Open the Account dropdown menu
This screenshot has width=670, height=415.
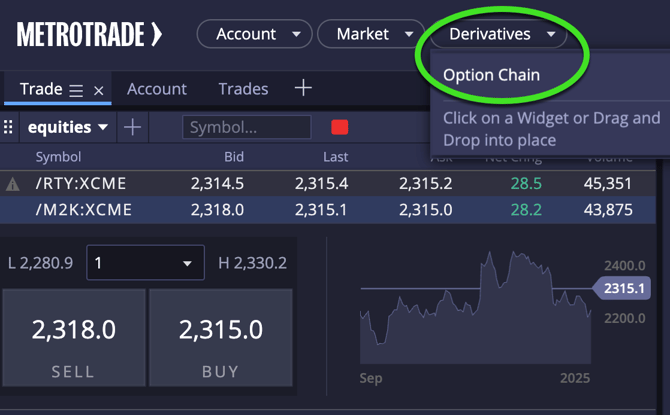pyautogui.click(x=255, y=34)
